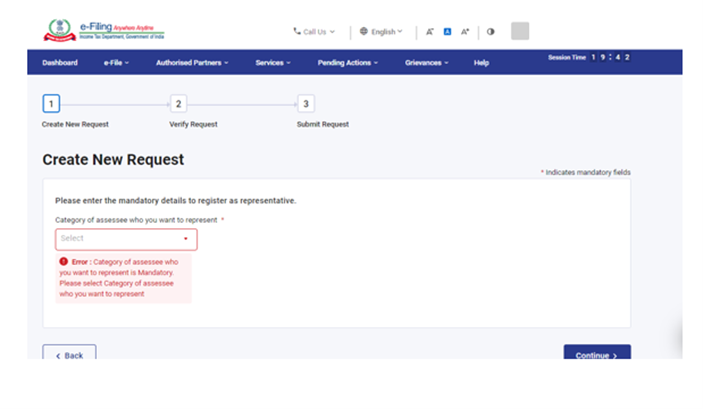
Task: Click the Help menu item
Action: coord(481,63)
